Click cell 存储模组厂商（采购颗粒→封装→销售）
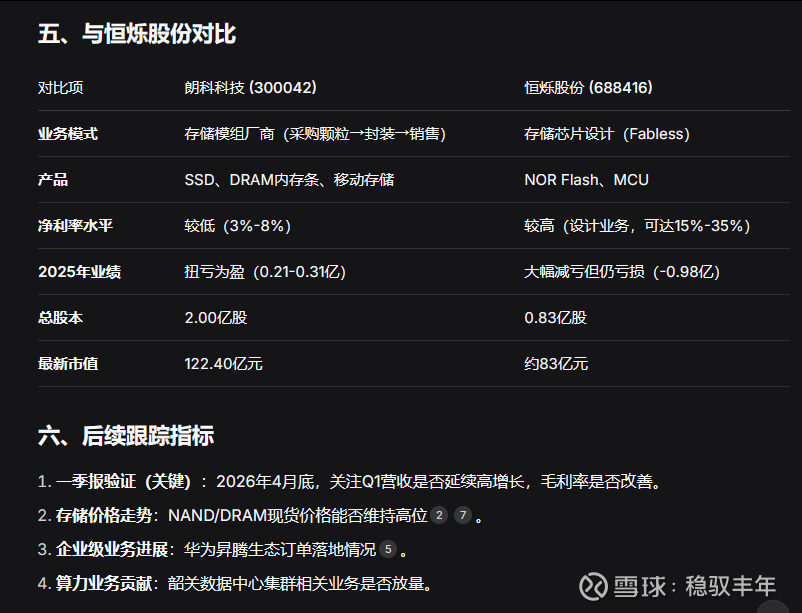The height and width of the screenshot is (613, 802). 316,134
